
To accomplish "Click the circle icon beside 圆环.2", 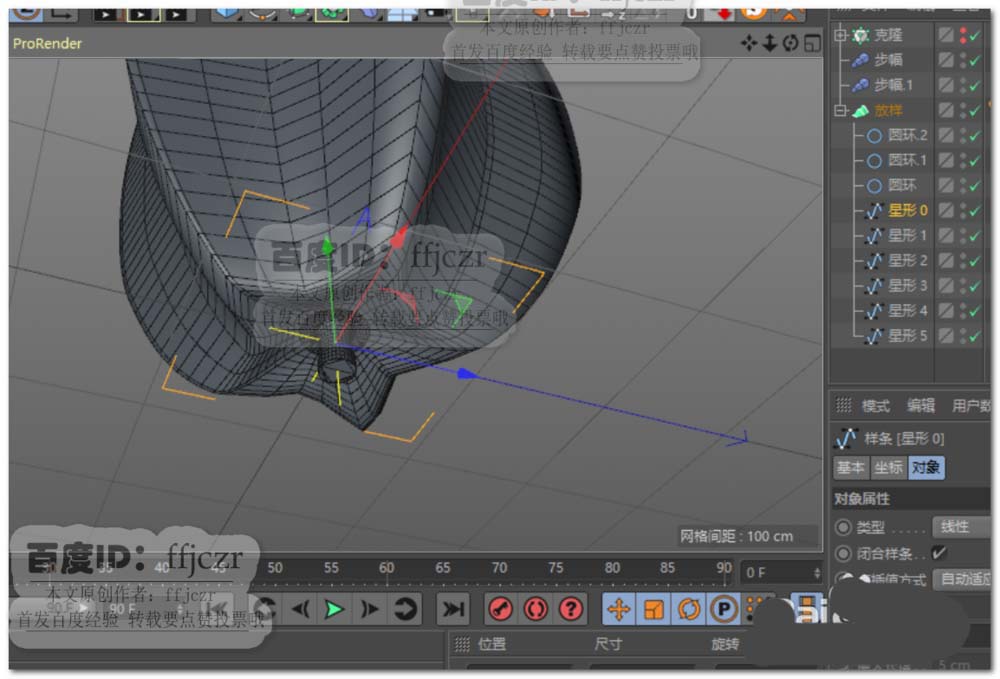I will 874,135.
